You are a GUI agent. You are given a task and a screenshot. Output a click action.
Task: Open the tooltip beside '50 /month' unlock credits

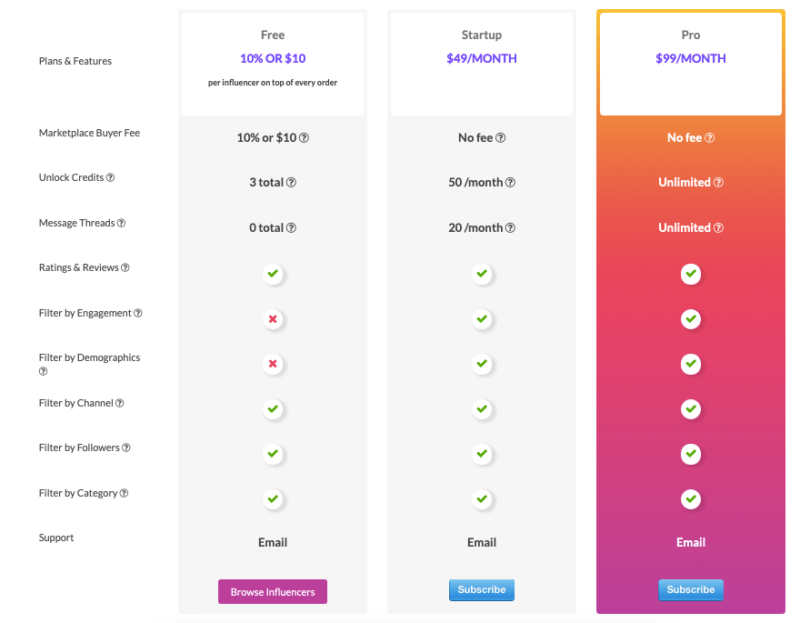click(x=510, y=182)
